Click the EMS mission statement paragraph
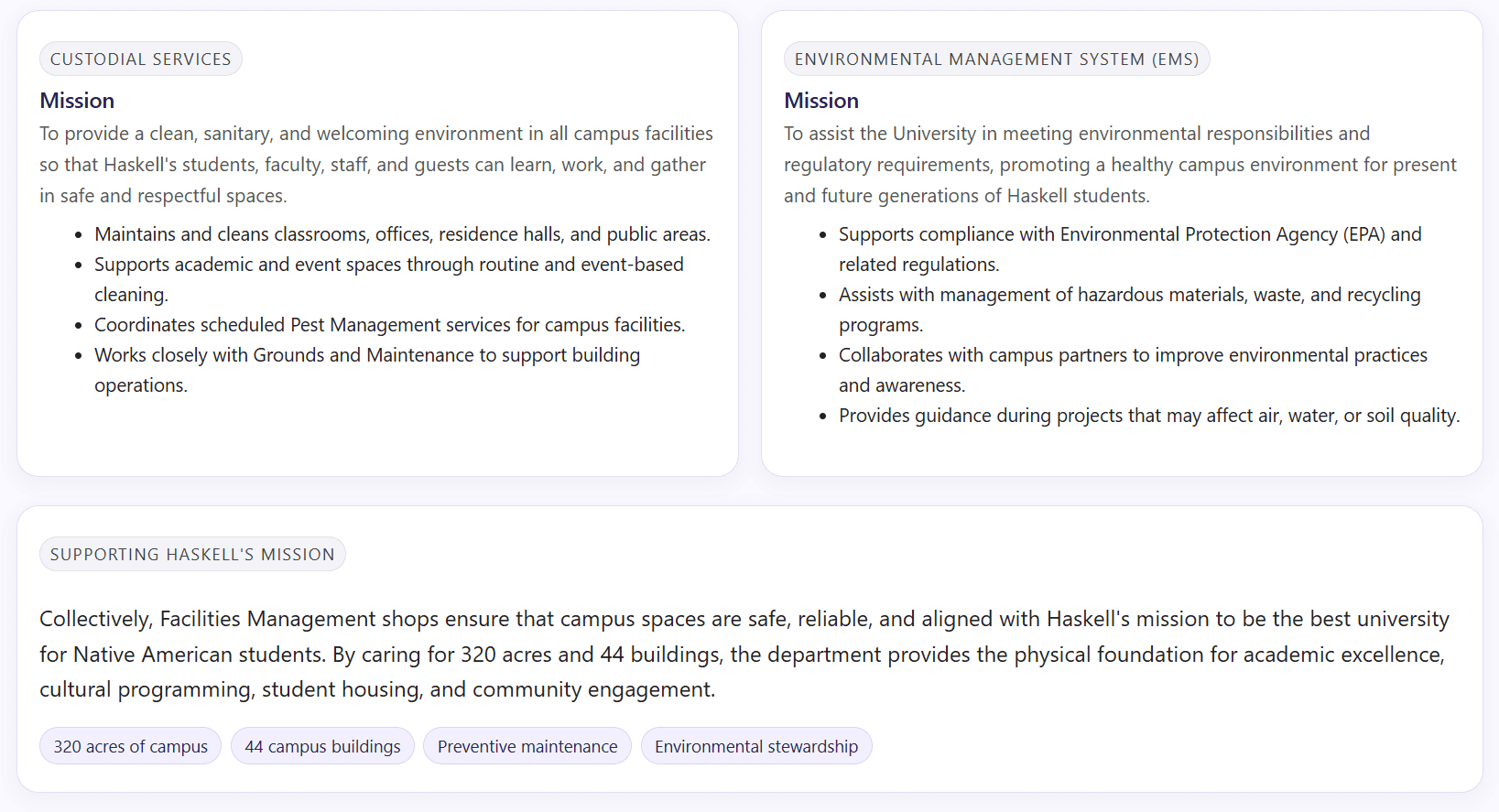This screenshot has width=1499, height=812. point(1119,165)
